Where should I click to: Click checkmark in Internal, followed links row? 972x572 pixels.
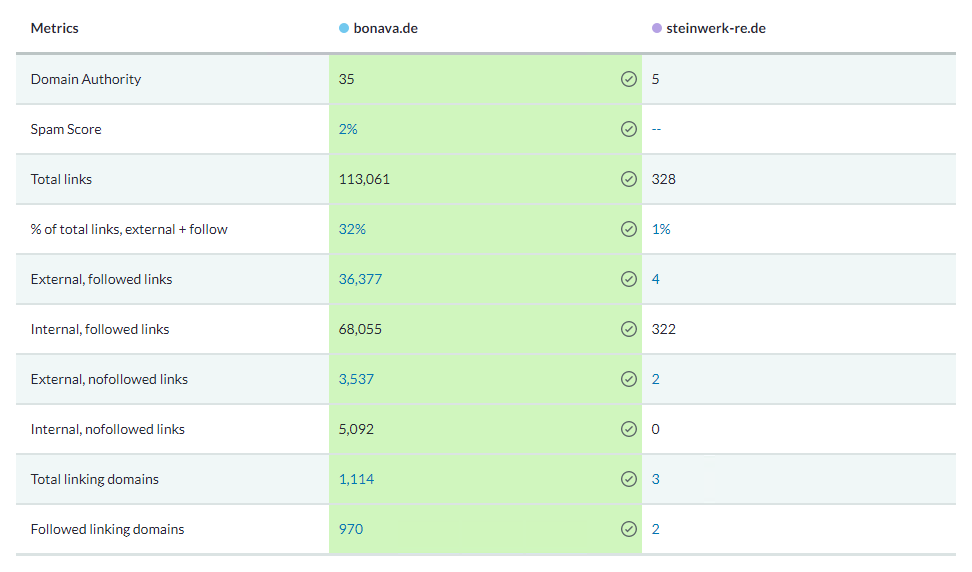(x=629, y=329)
